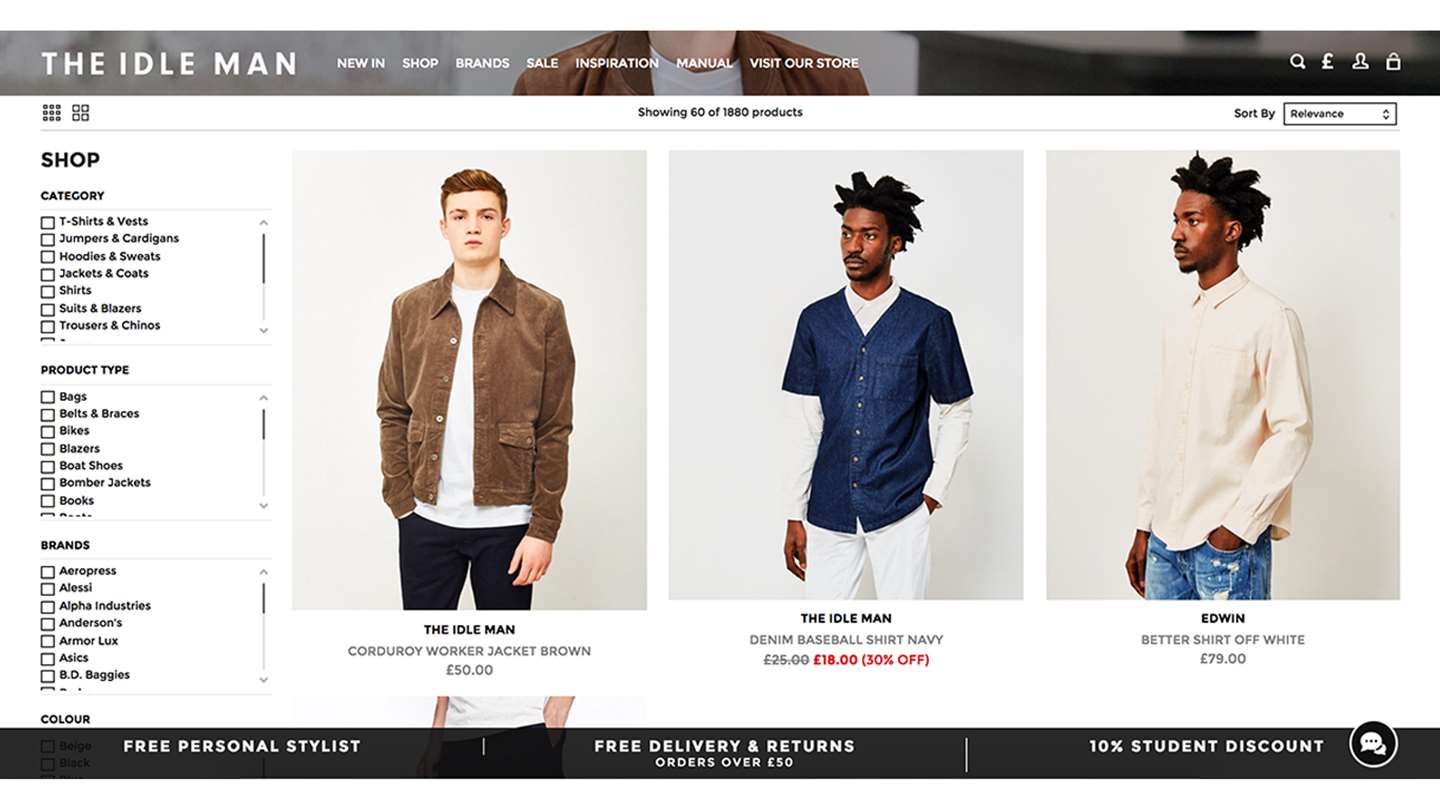
Task: Open the Brands navigation menu
Action: click(482, 63)
